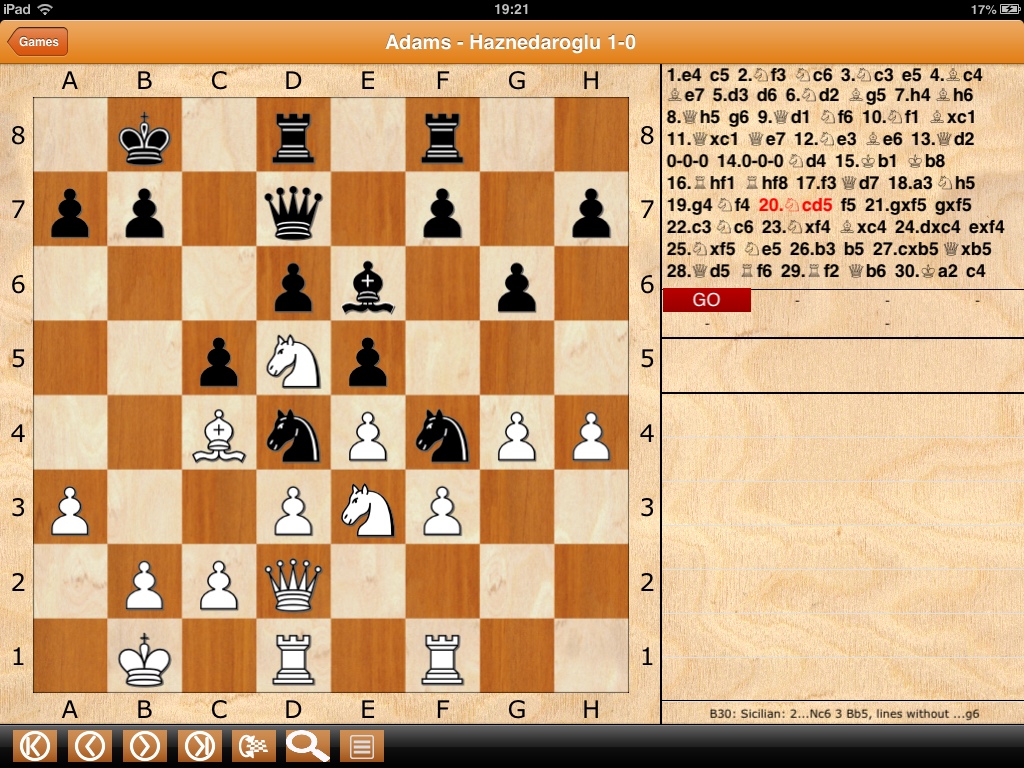Select the white knight on d5

[293, 360]
